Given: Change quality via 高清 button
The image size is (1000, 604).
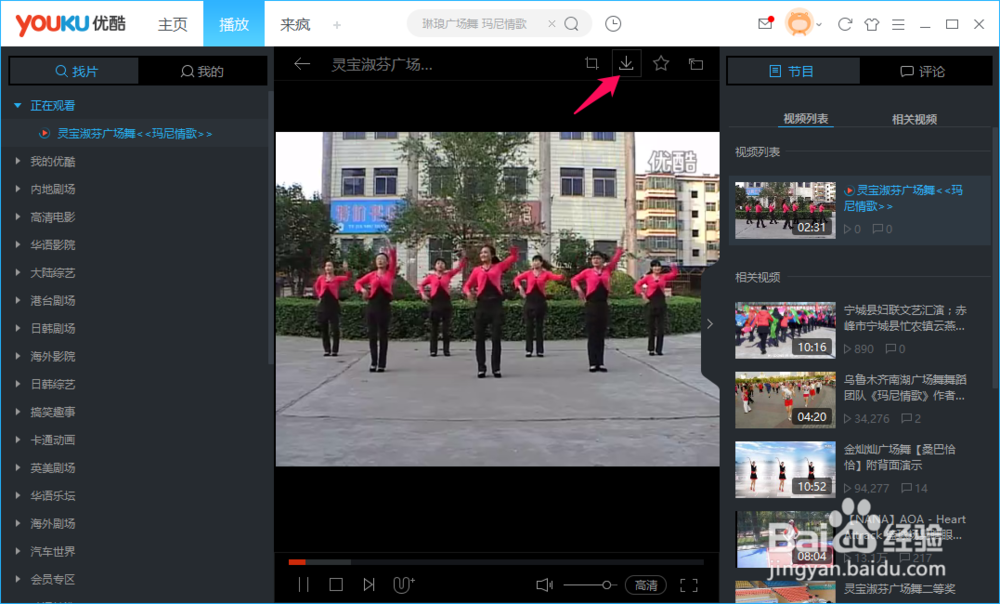Looking at the screenshot, I should tap(645, 585).
